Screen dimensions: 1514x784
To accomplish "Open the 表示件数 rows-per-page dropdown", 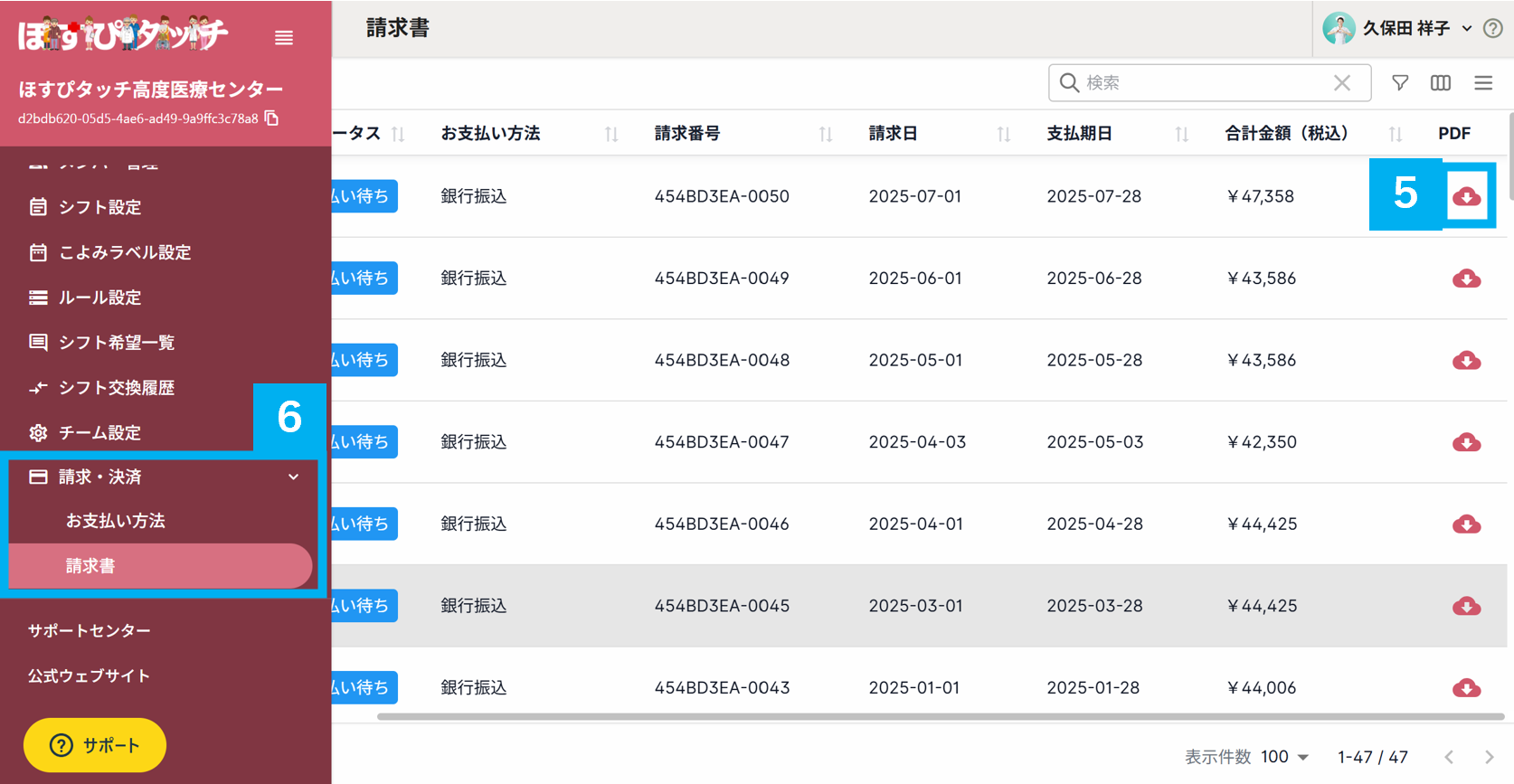I will [x=1285, y=757].
